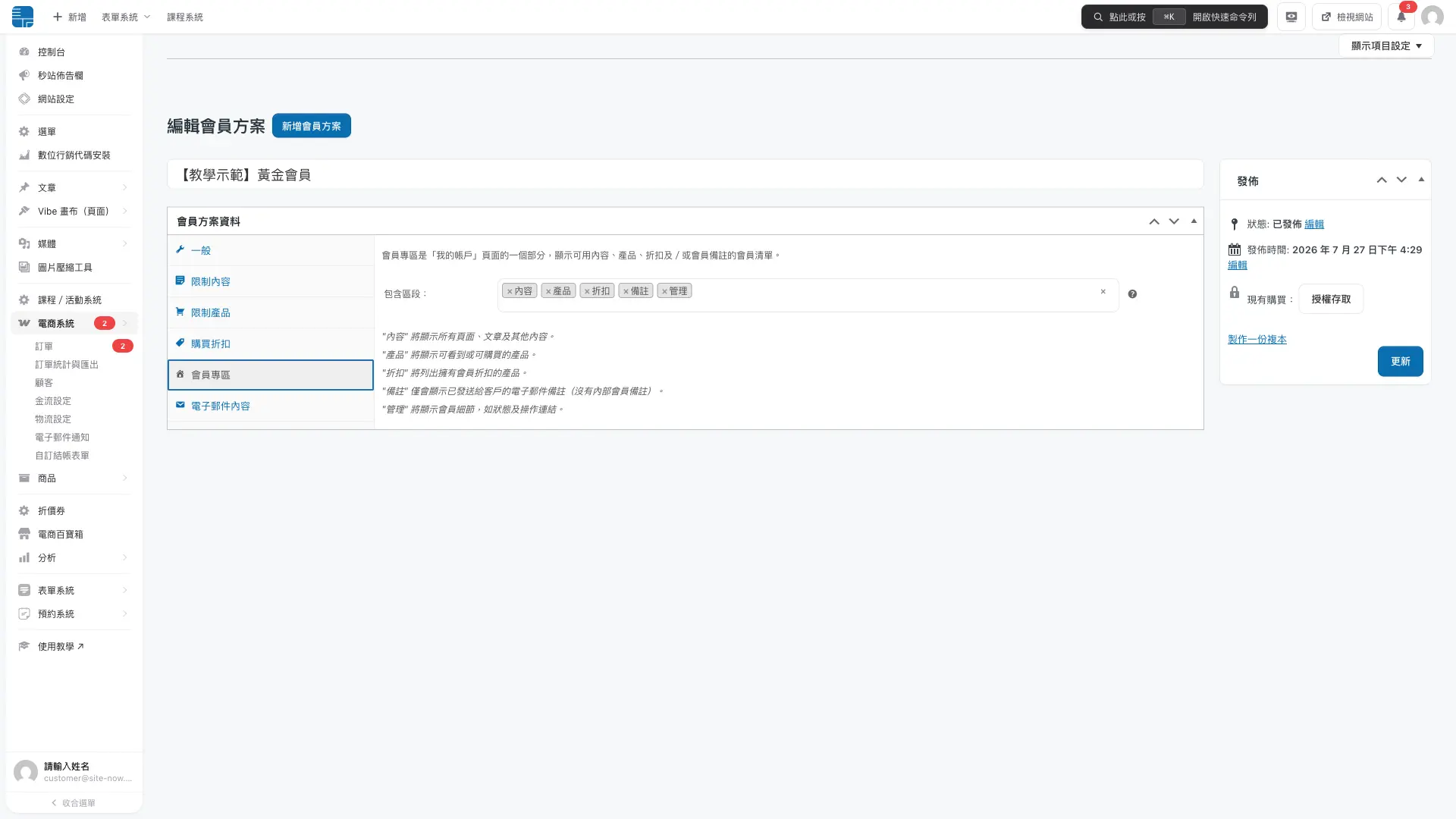Click the 新增 button in top bar
This screenshot has width=1456, height=819.
69,17
